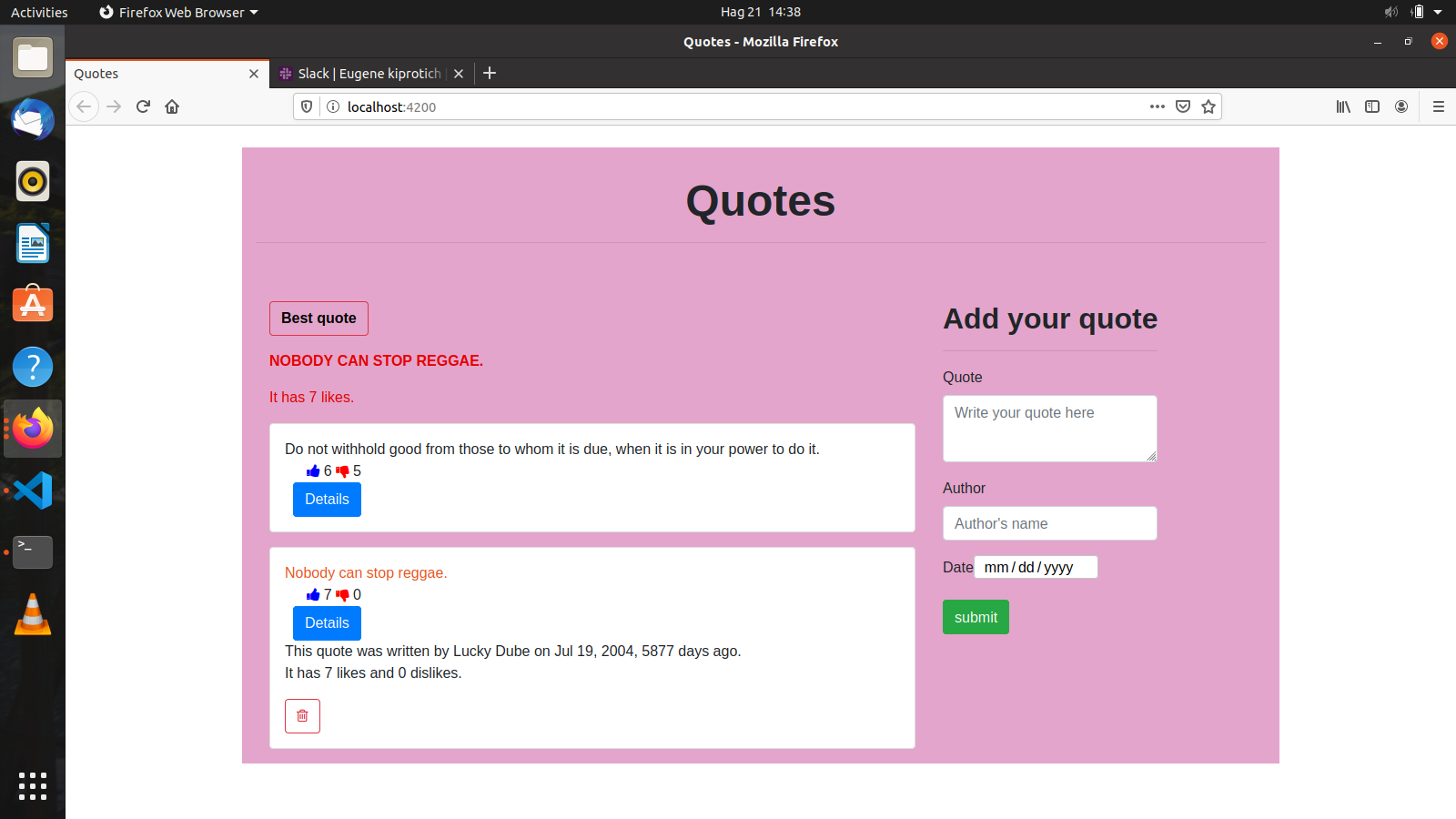Bookmark this page via the star icon

coord(1209,106)
